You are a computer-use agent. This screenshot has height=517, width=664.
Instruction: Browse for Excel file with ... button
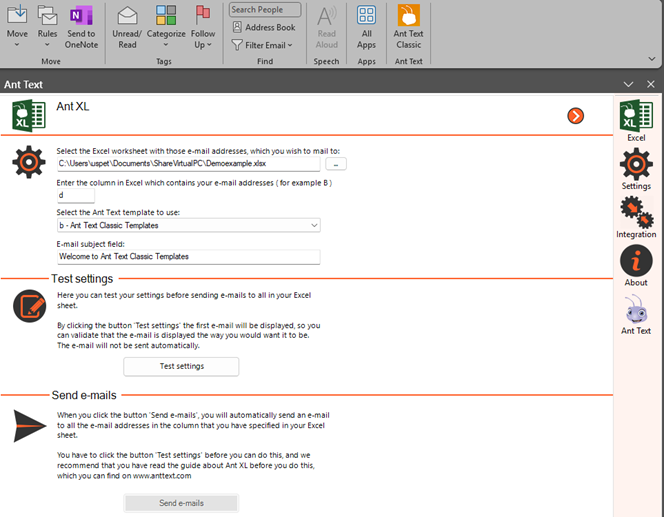coord(337,164)
